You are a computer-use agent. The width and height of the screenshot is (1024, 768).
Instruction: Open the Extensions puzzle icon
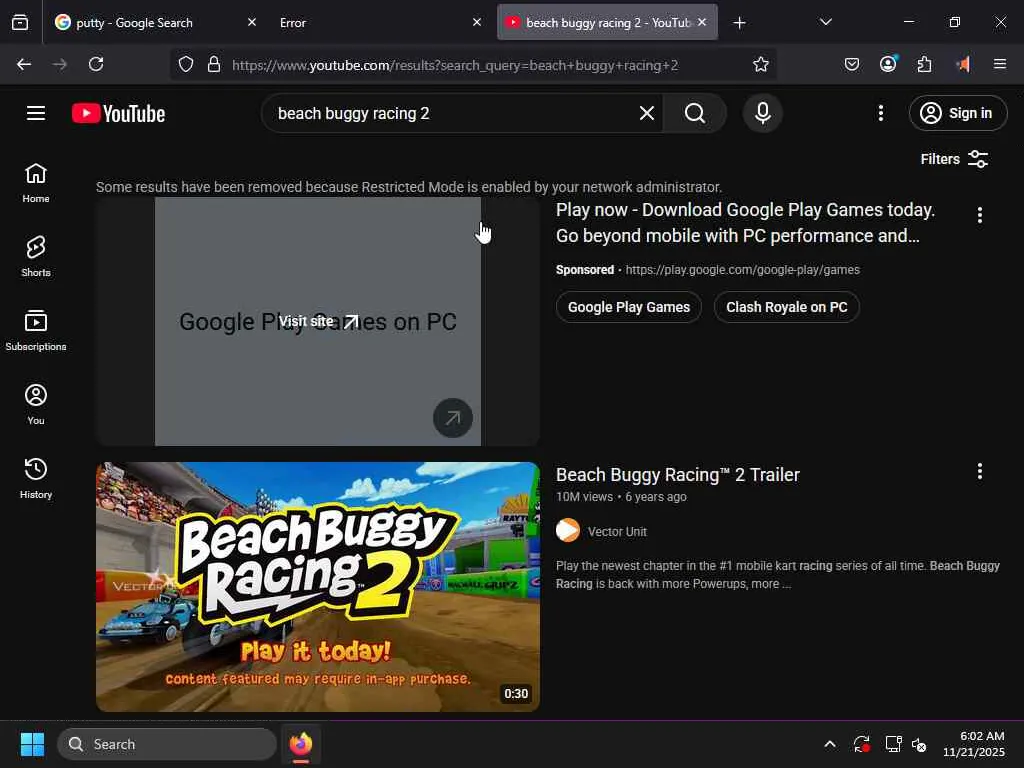pos(924,64)
